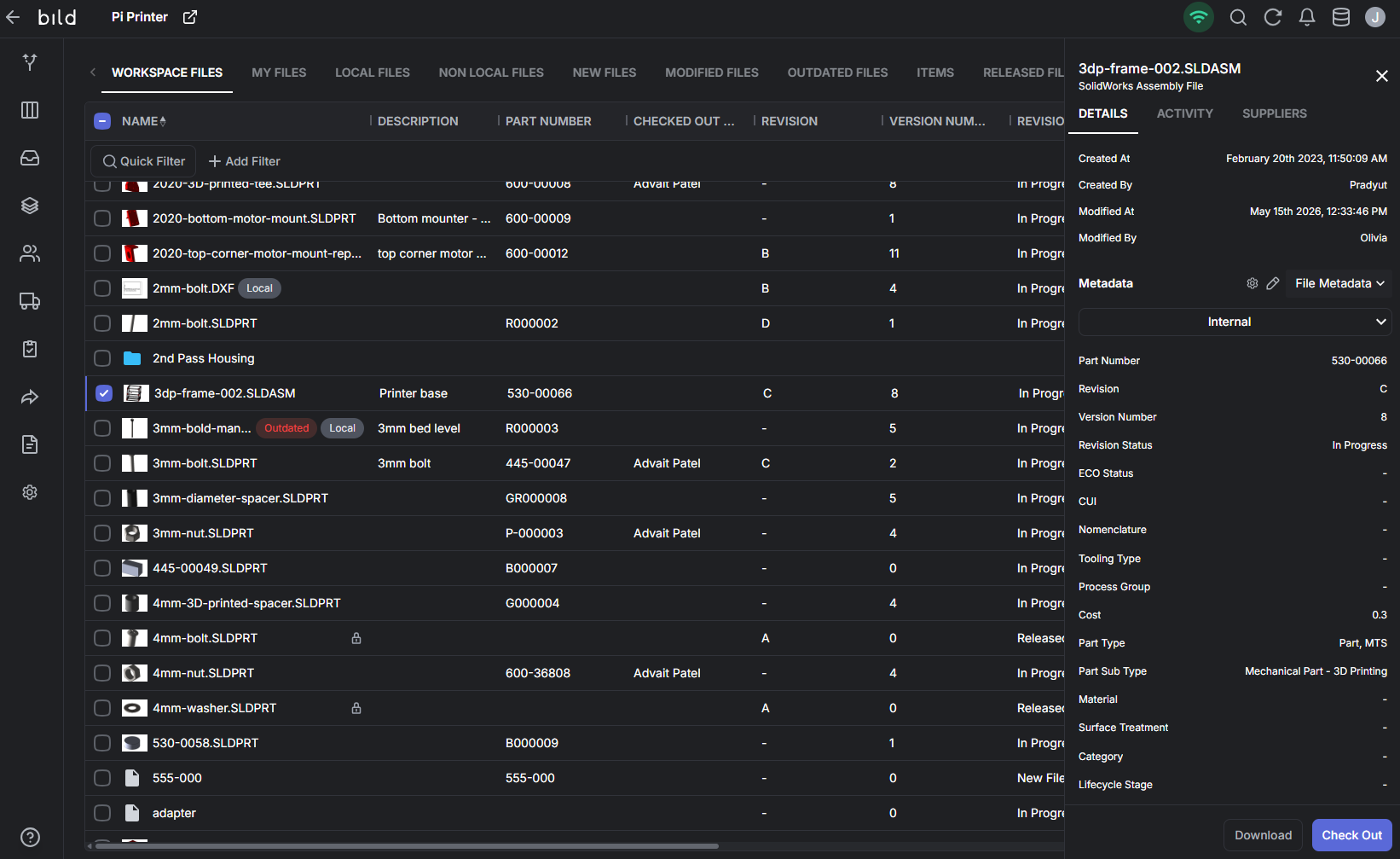The height and width of the screenshot is (859, 1400).
Task: Open the J user avatar
Action: (1375, 17)
